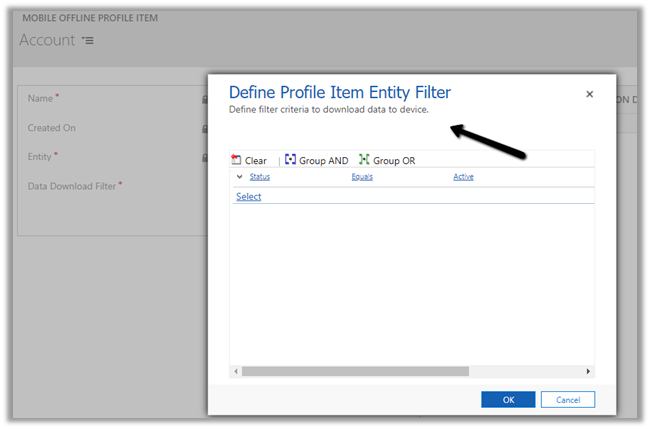650x429 pixels.
Task: Click the Group AND icon
Action: tap(291, 160)
